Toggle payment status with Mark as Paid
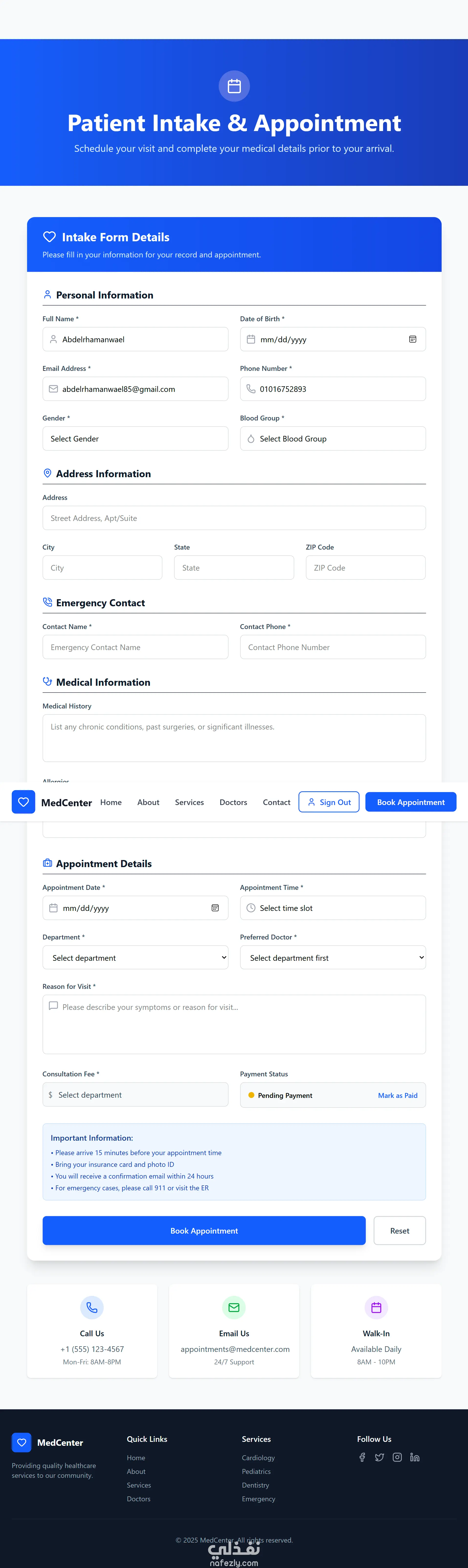 pyautogui.click(x=397, y=1095)
